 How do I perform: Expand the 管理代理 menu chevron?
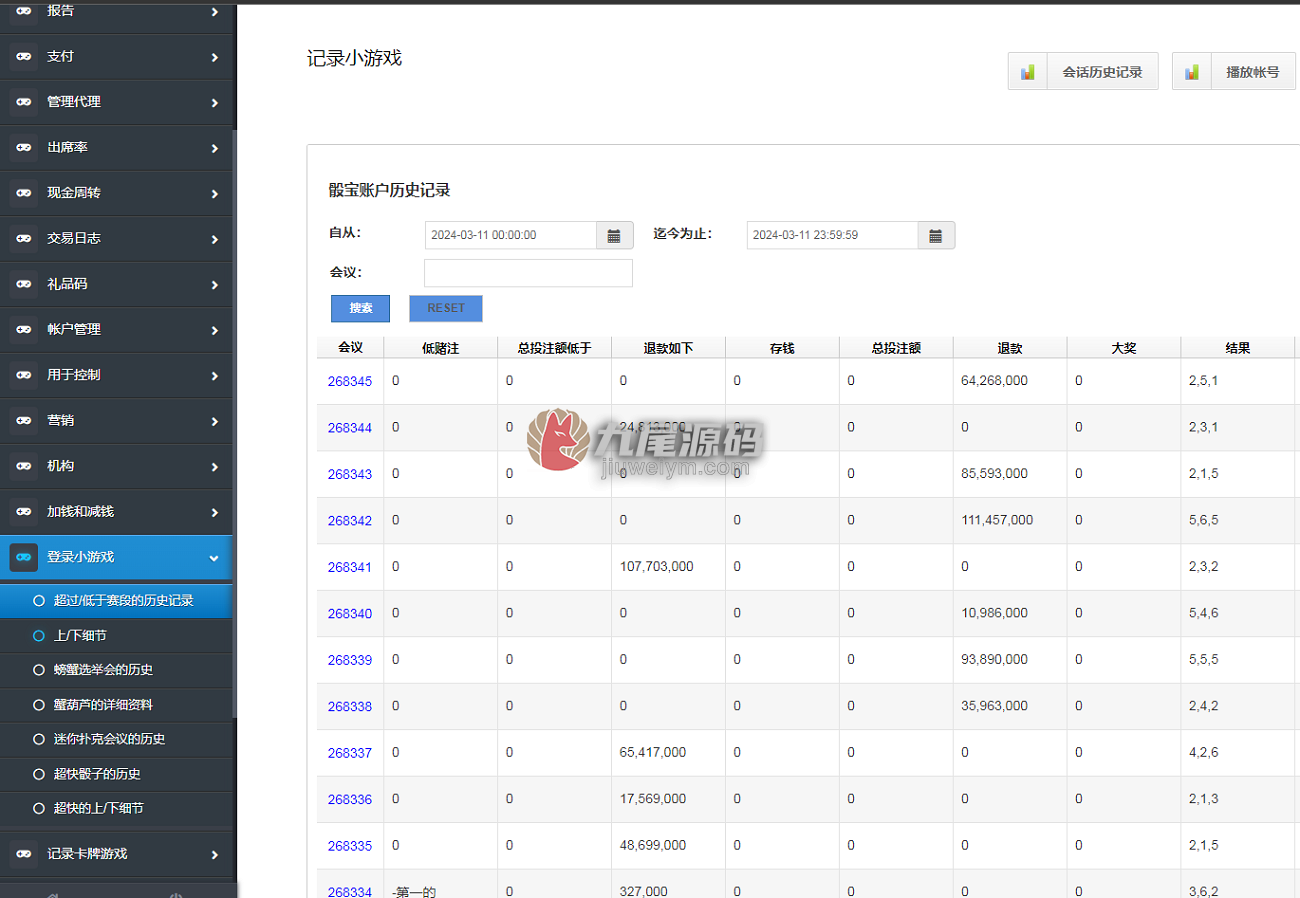pos(215,103)
